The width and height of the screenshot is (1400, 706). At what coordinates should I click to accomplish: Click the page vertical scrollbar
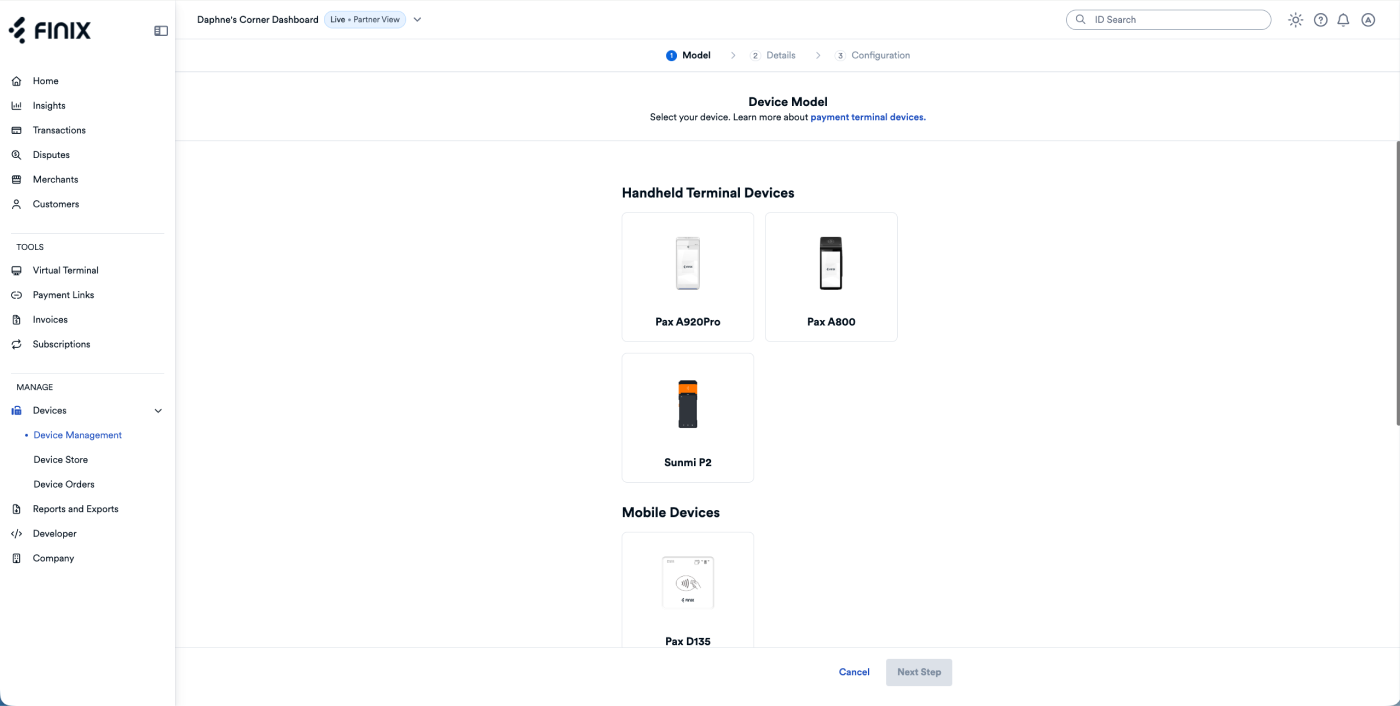click(1396, 283)
